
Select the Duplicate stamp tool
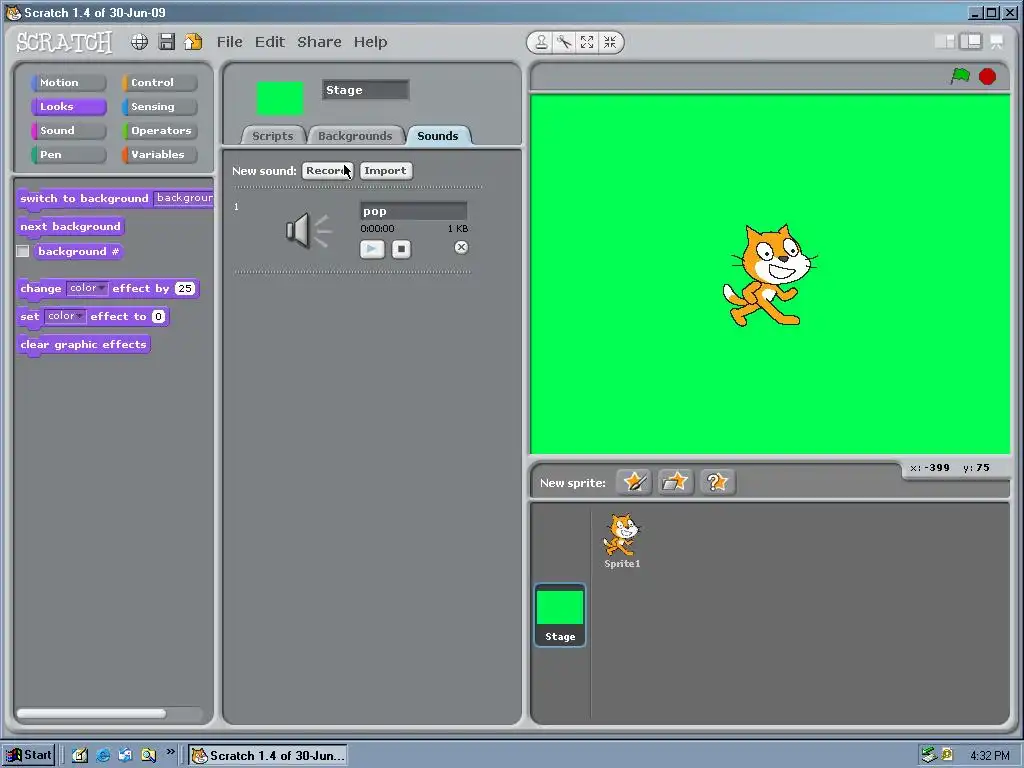[x=541, y=42]
